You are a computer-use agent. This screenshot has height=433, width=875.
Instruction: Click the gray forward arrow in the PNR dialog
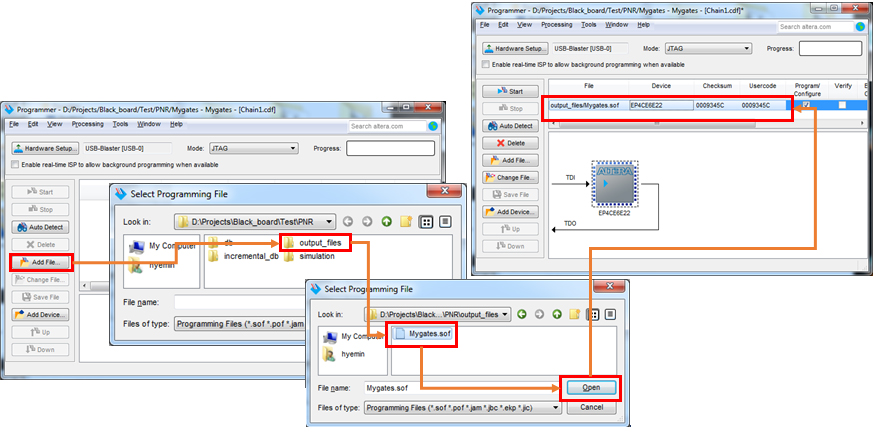click(x=367, y=222)
